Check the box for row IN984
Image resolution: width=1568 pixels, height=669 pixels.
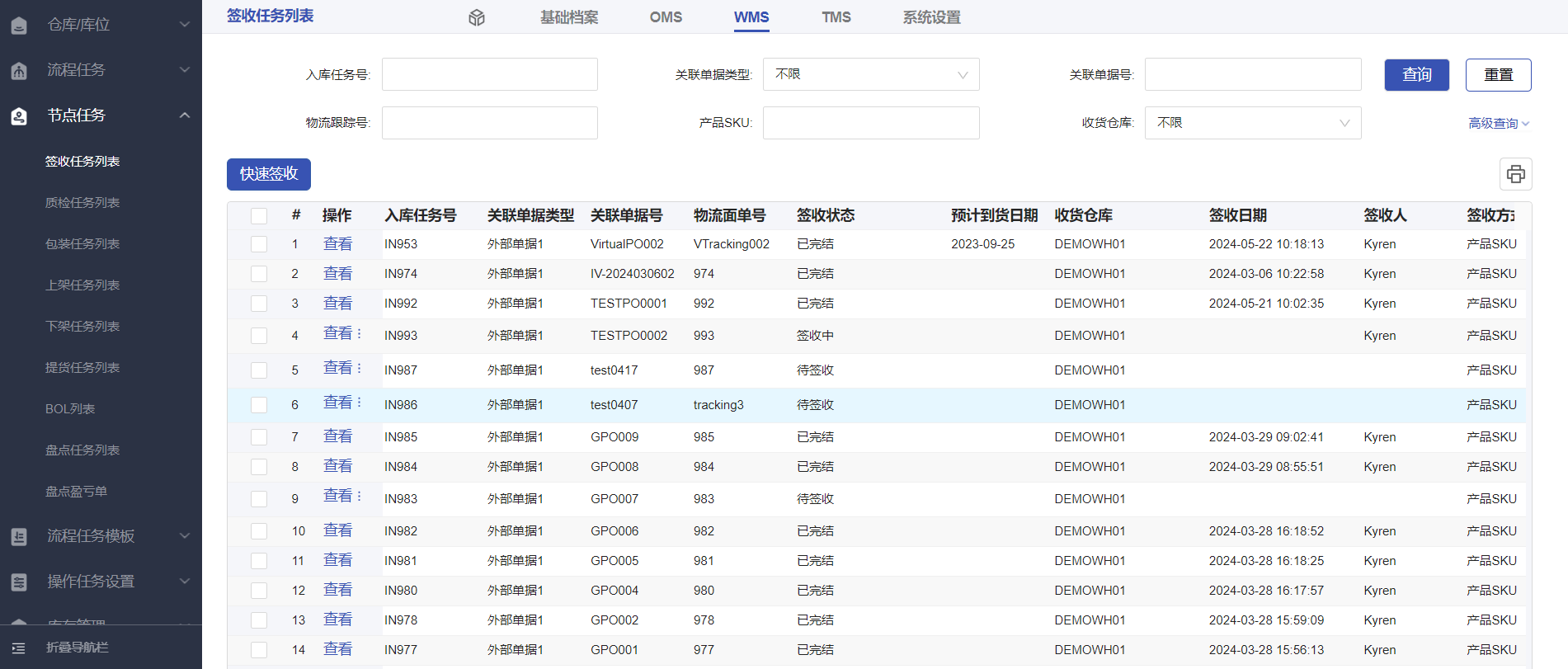pyautogui.click(x=259, y=467)
